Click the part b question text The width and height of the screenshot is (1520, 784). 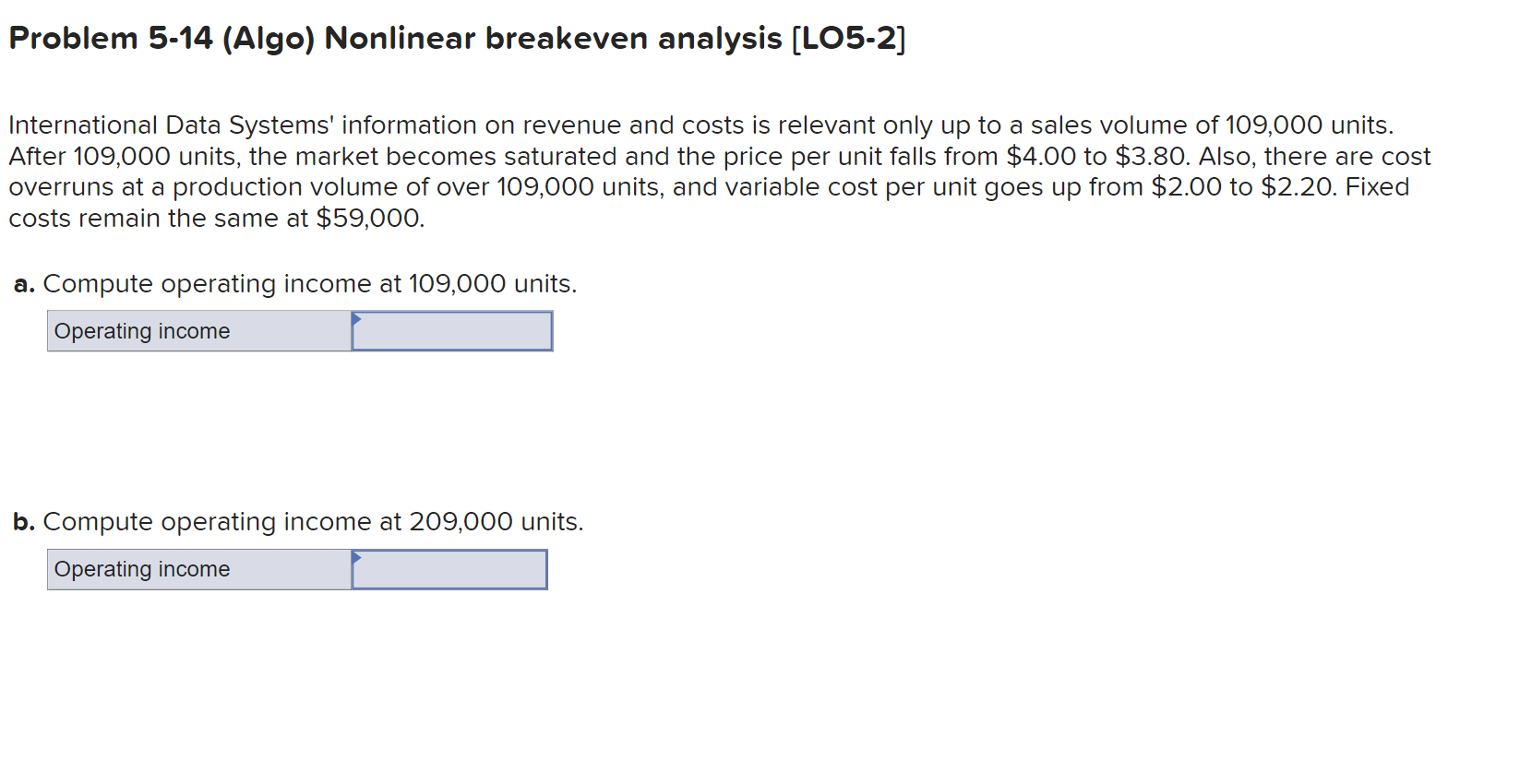(x=314, y=521)
